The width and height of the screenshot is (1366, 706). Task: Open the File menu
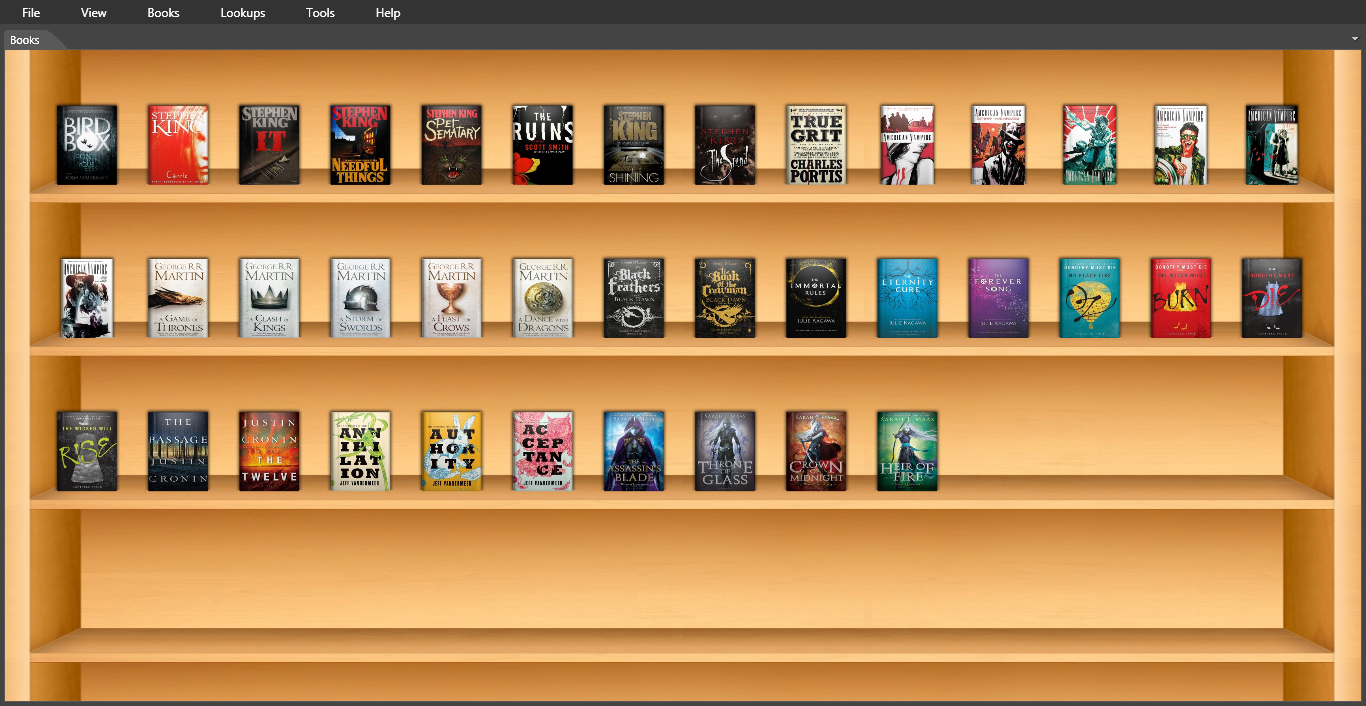tap(31, 13)
